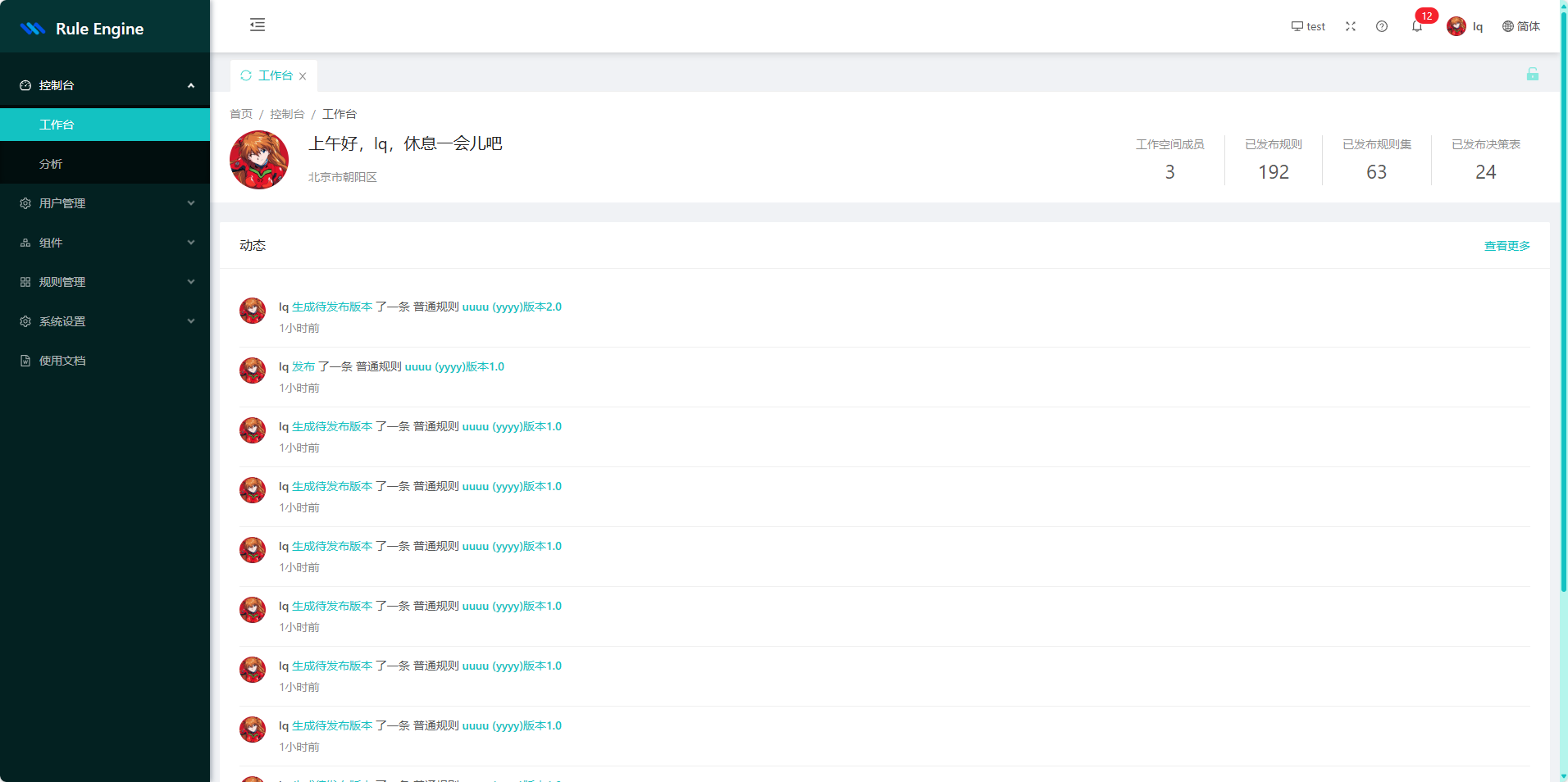Expand the 用户管理 menu
The height and width of the screenshot is (782, 1568).
click(x=105, y=203)
